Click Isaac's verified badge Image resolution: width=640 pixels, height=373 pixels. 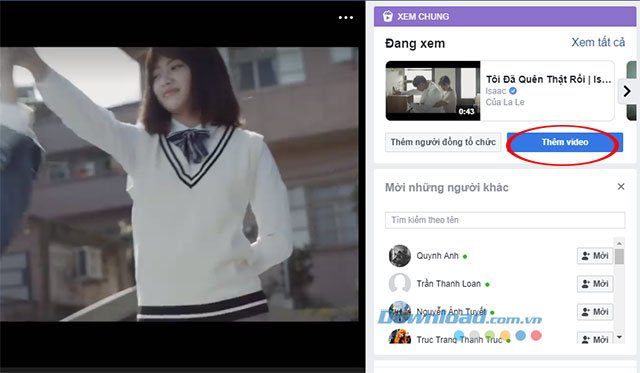click(x=513, y=91)
